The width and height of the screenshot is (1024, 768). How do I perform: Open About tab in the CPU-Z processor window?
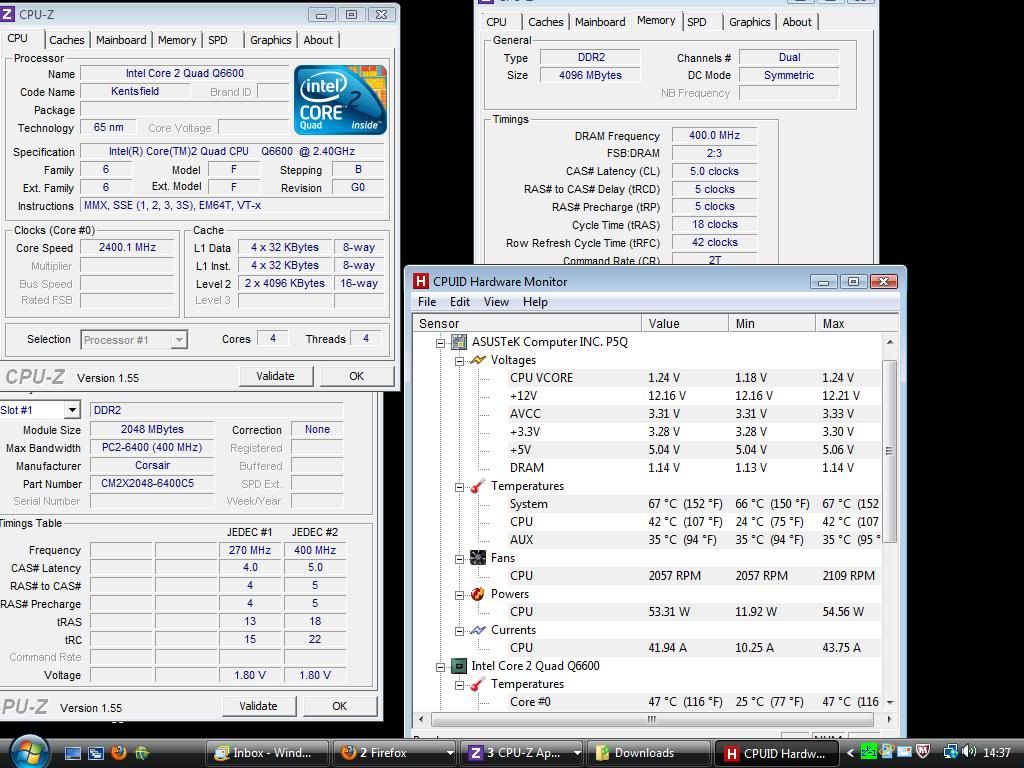tap(318, 40)
